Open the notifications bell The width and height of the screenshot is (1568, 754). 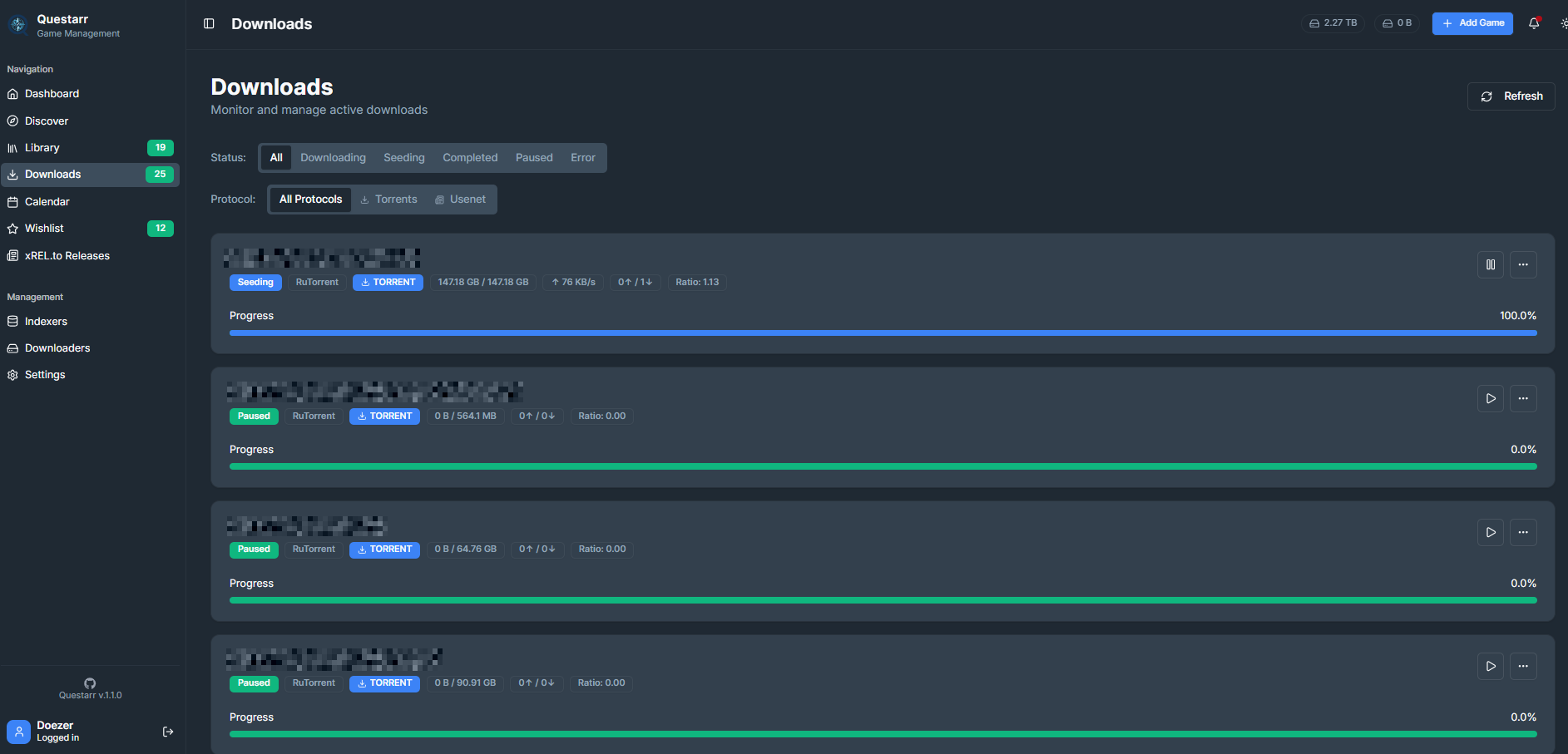1533,23
